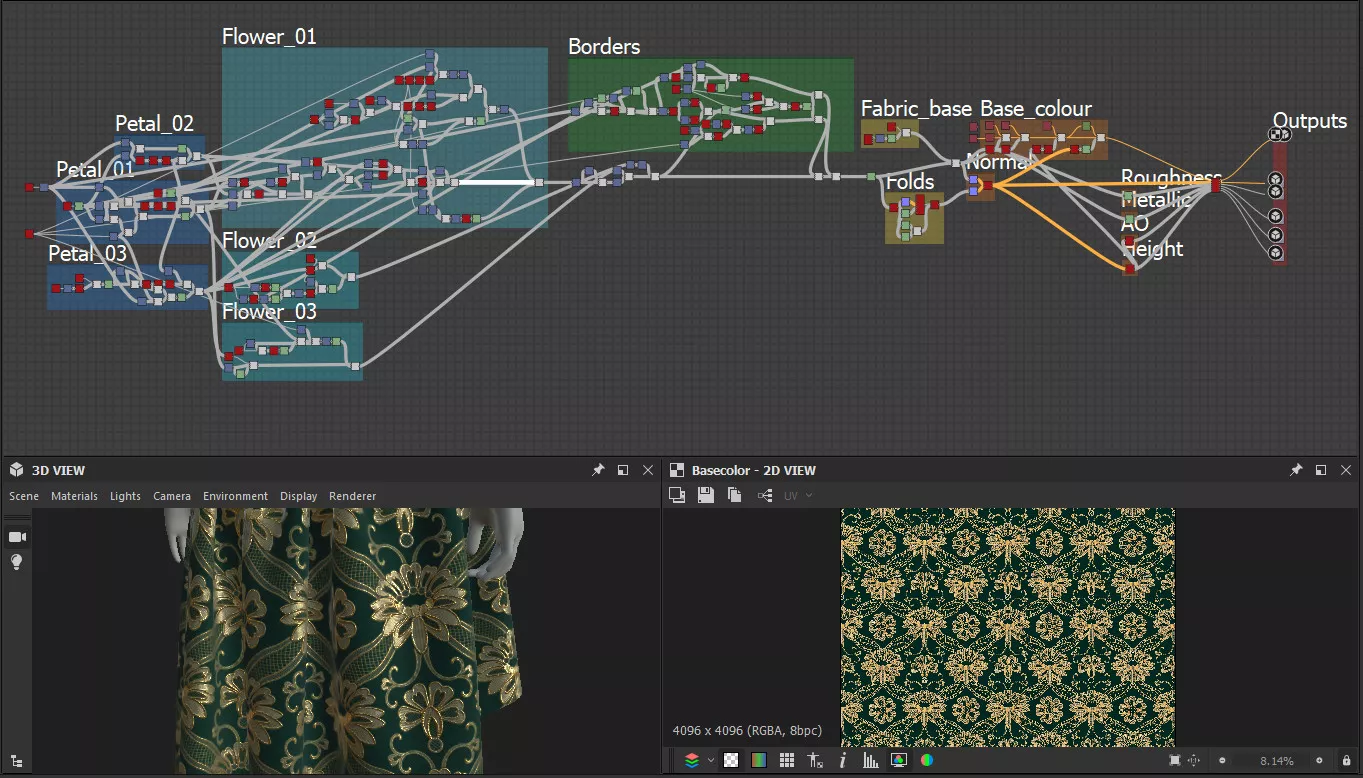
Task: Click the zoom in plus button in 2D View
Action: coord(1319,761)
